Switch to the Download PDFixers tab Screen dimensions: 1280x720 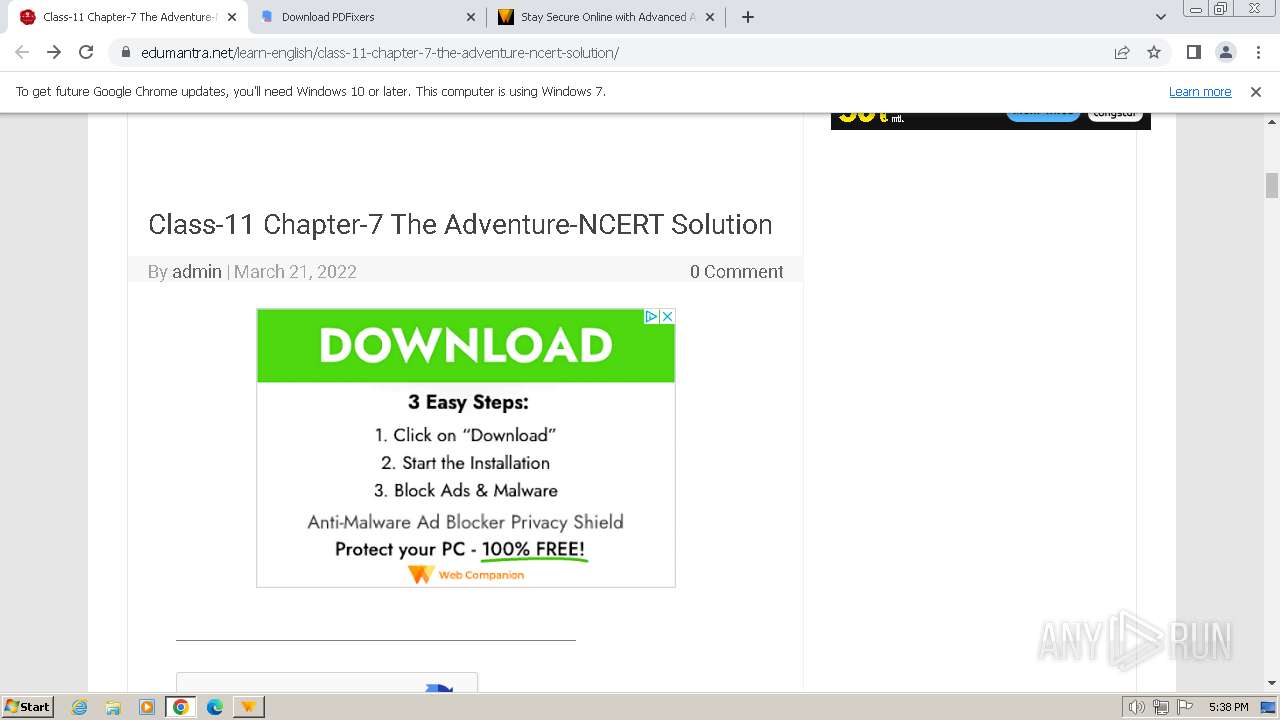point(368,17)
